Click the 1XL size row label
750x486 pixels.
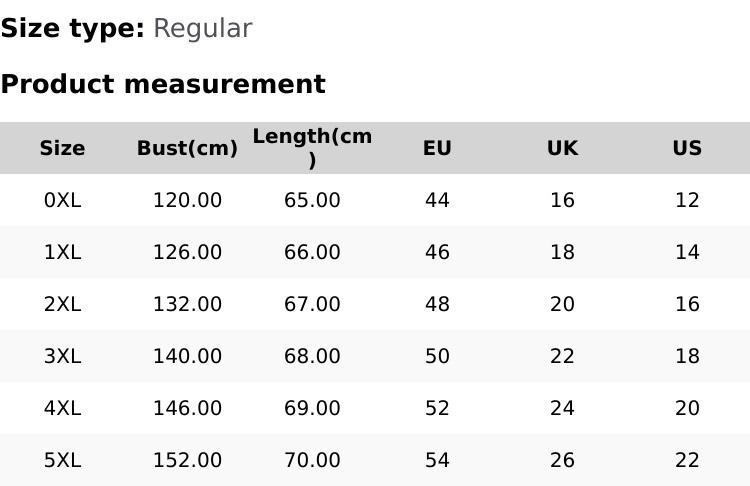(62, 252)
